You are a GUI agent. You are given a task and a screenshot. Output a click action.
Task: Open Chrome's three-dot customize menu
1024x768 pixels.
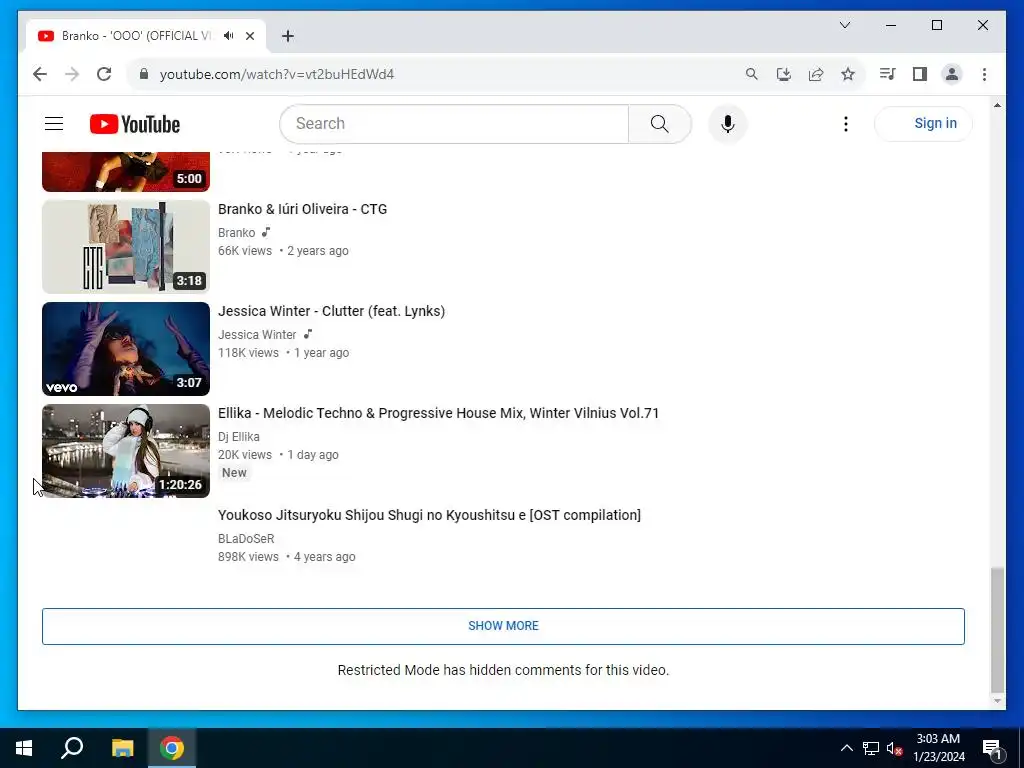point(984,74)
